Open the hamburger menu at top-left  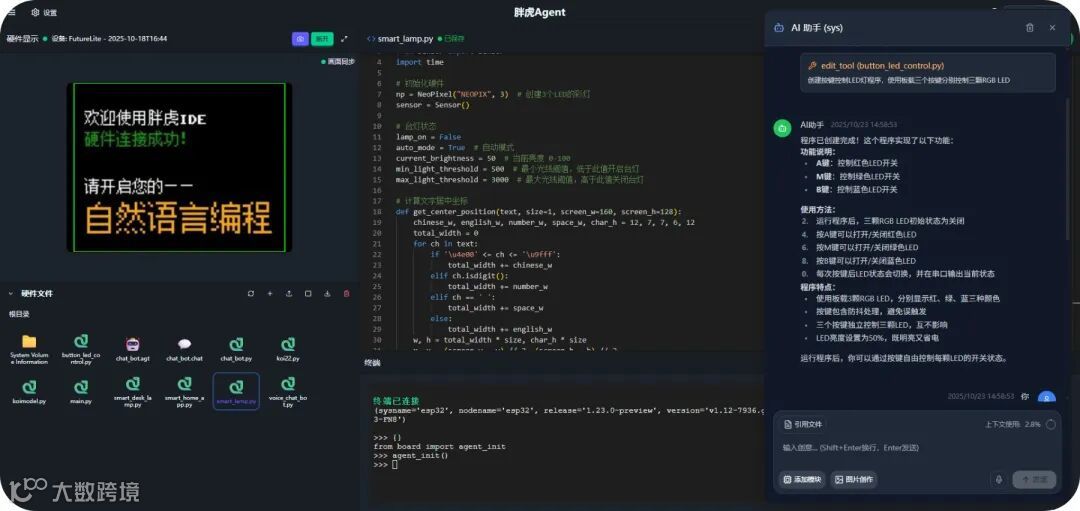click(12, 12)
